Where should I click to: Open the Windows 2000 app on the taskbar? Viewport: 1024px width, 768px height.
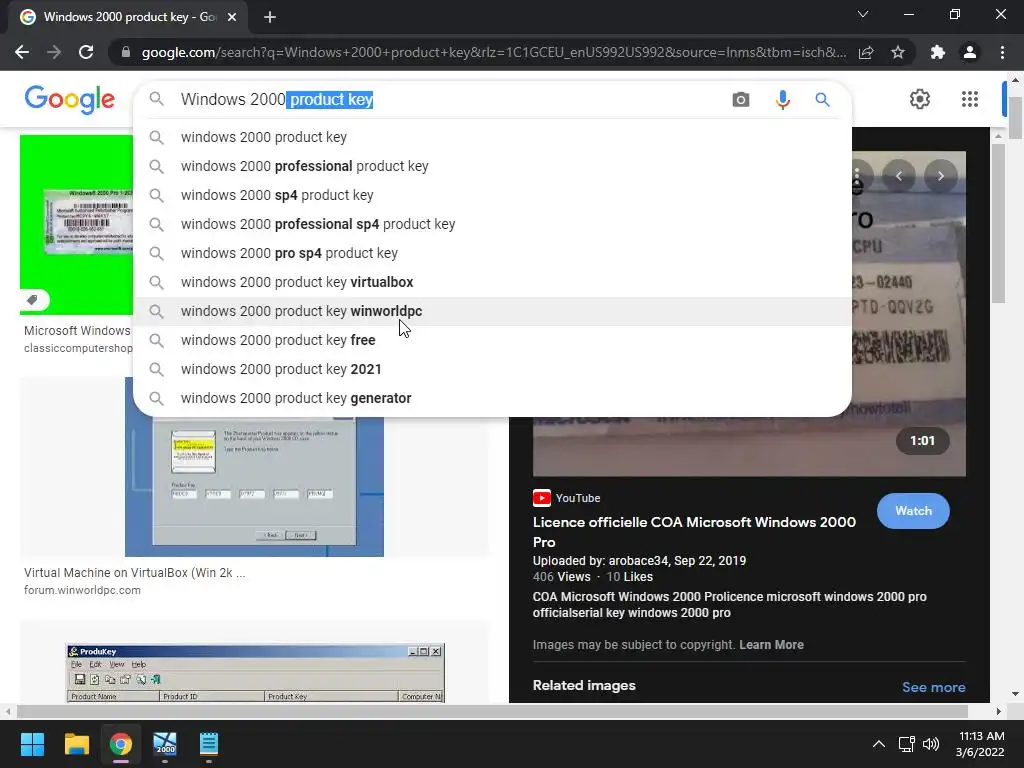[x=165, y=744]
